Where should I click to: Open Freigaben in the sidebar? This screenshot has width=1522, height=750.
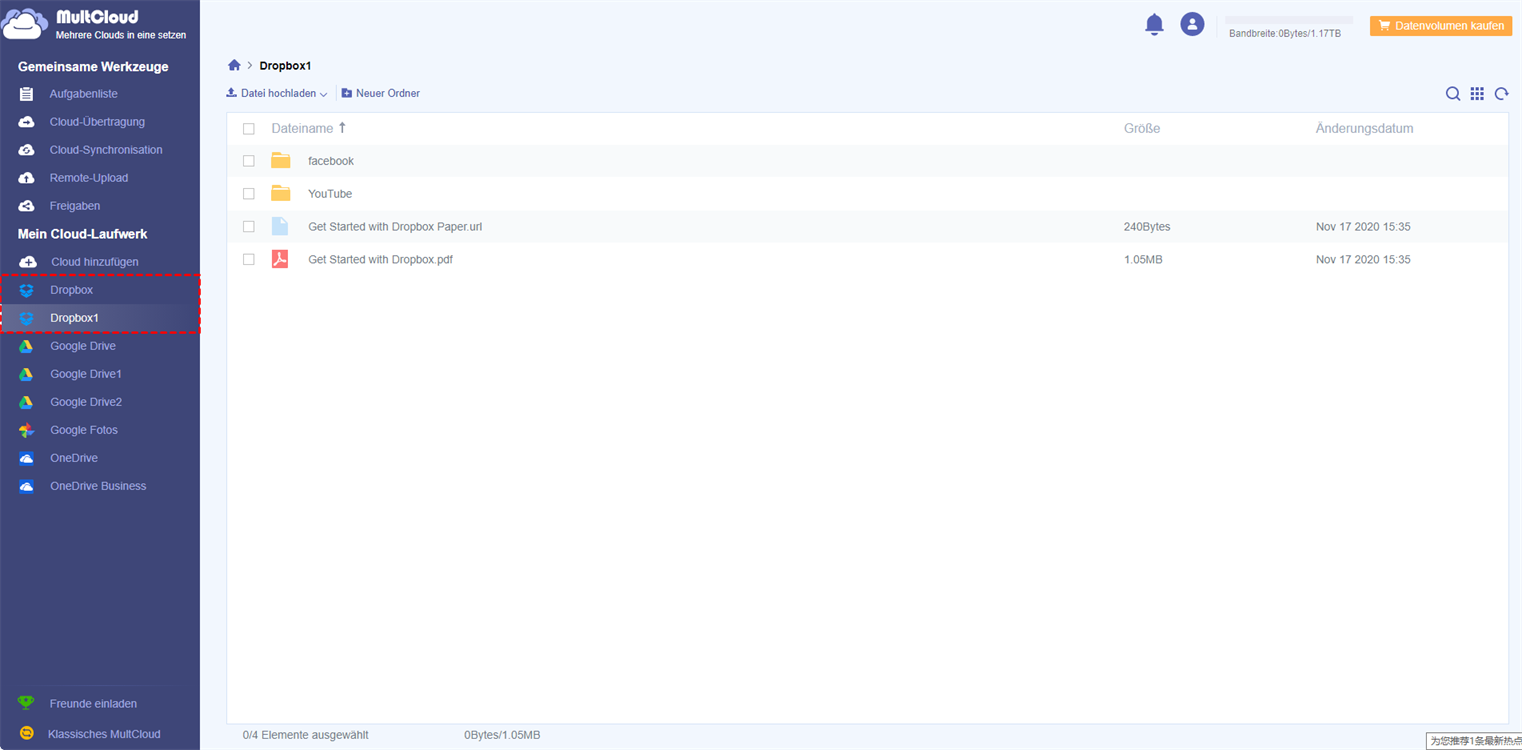coord(75,206)
